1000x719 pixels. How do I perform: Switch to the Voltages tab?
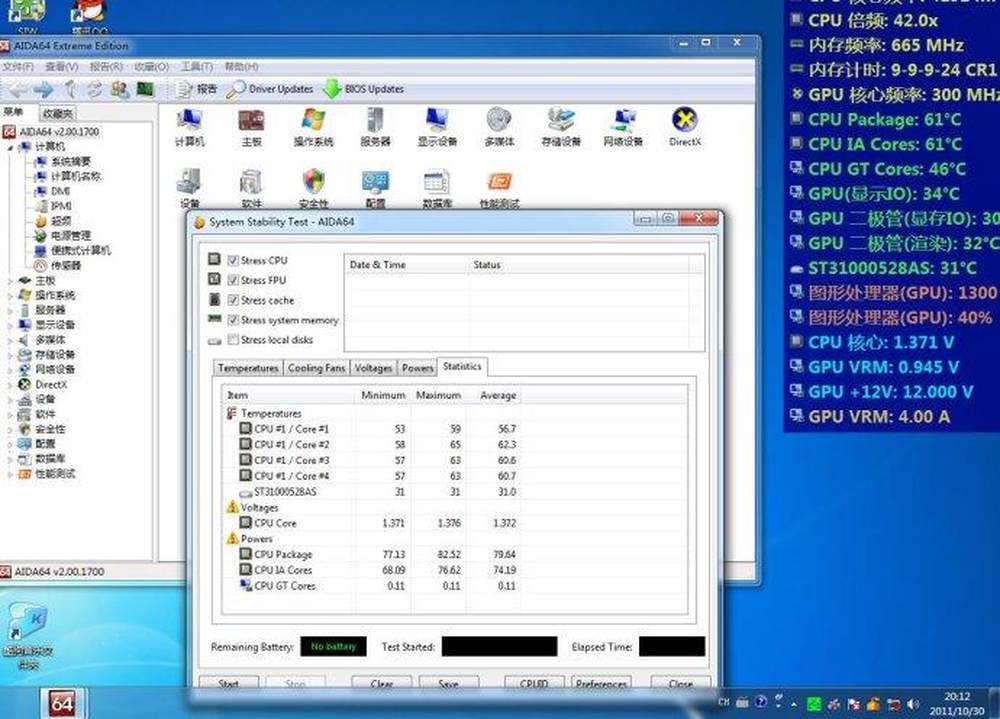(x=373, y=368)
